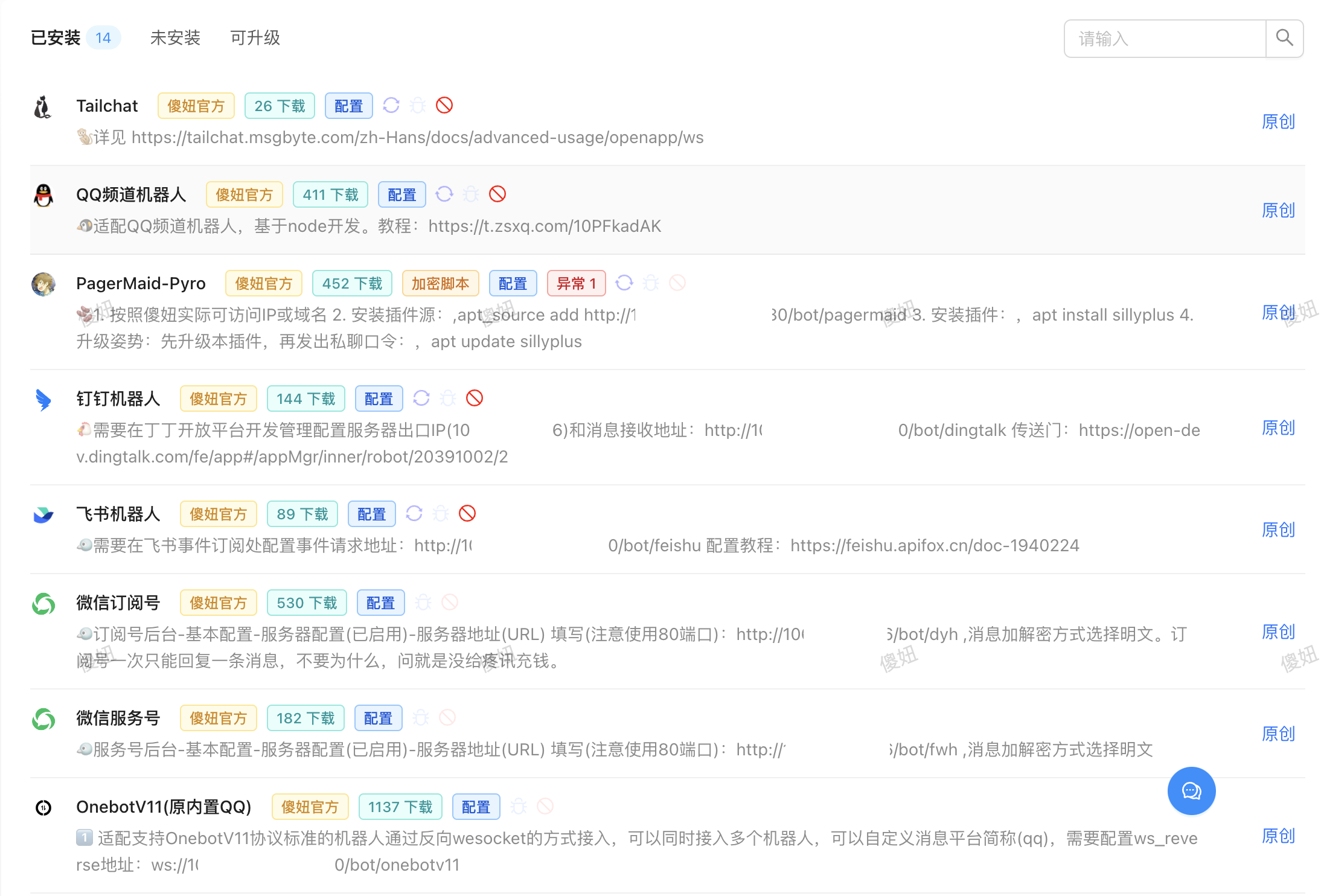Click the 微信服务号 debug bug icon
The width and height of the screenshot is (1321, 896).
pos(421,718)
